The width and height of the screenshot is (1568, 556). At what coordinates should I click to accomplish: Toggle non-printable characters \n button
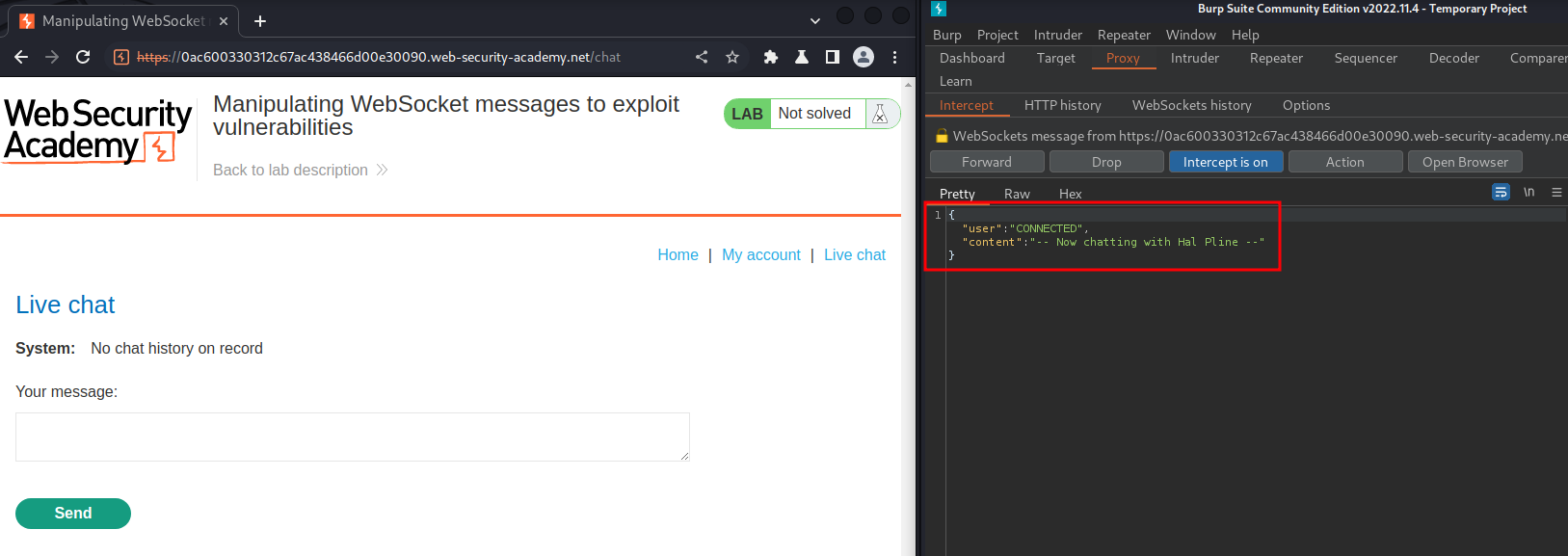pos(1528,192)
